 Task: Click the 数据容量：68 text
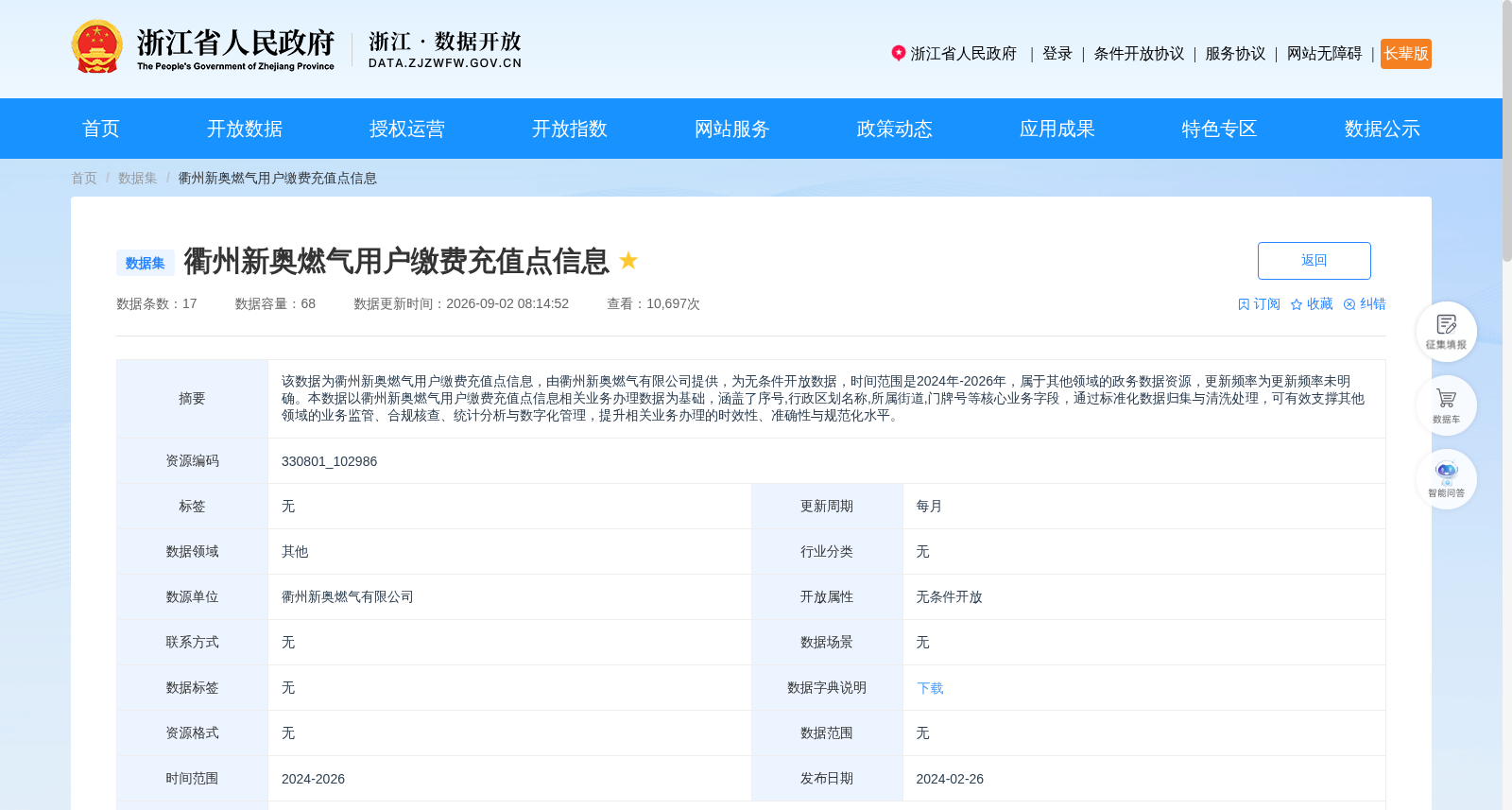tap(275, 304)
